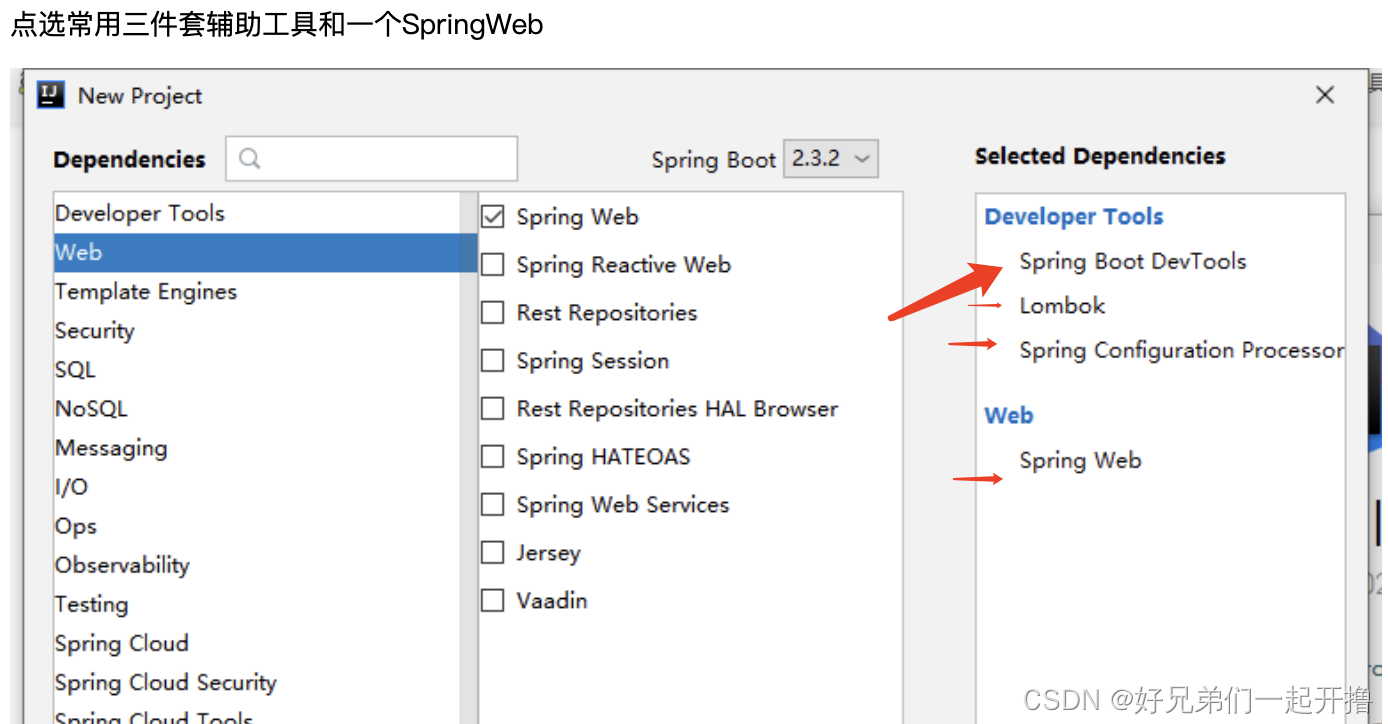Close the New Project dialog
This screenshot has width=1388, height=724.
coord(1325,95)
